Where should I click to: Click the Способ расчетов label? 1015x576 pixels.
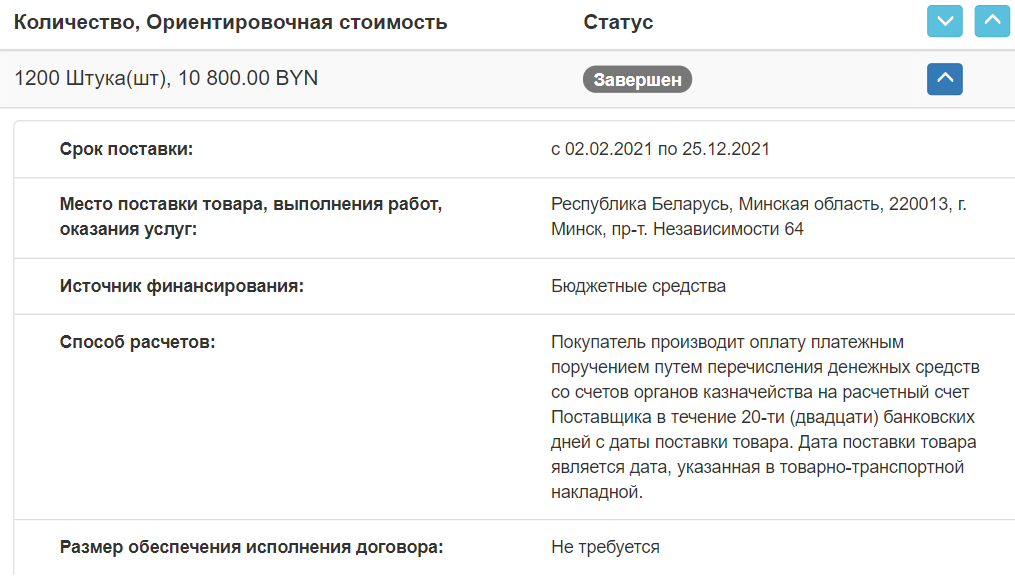137,342
